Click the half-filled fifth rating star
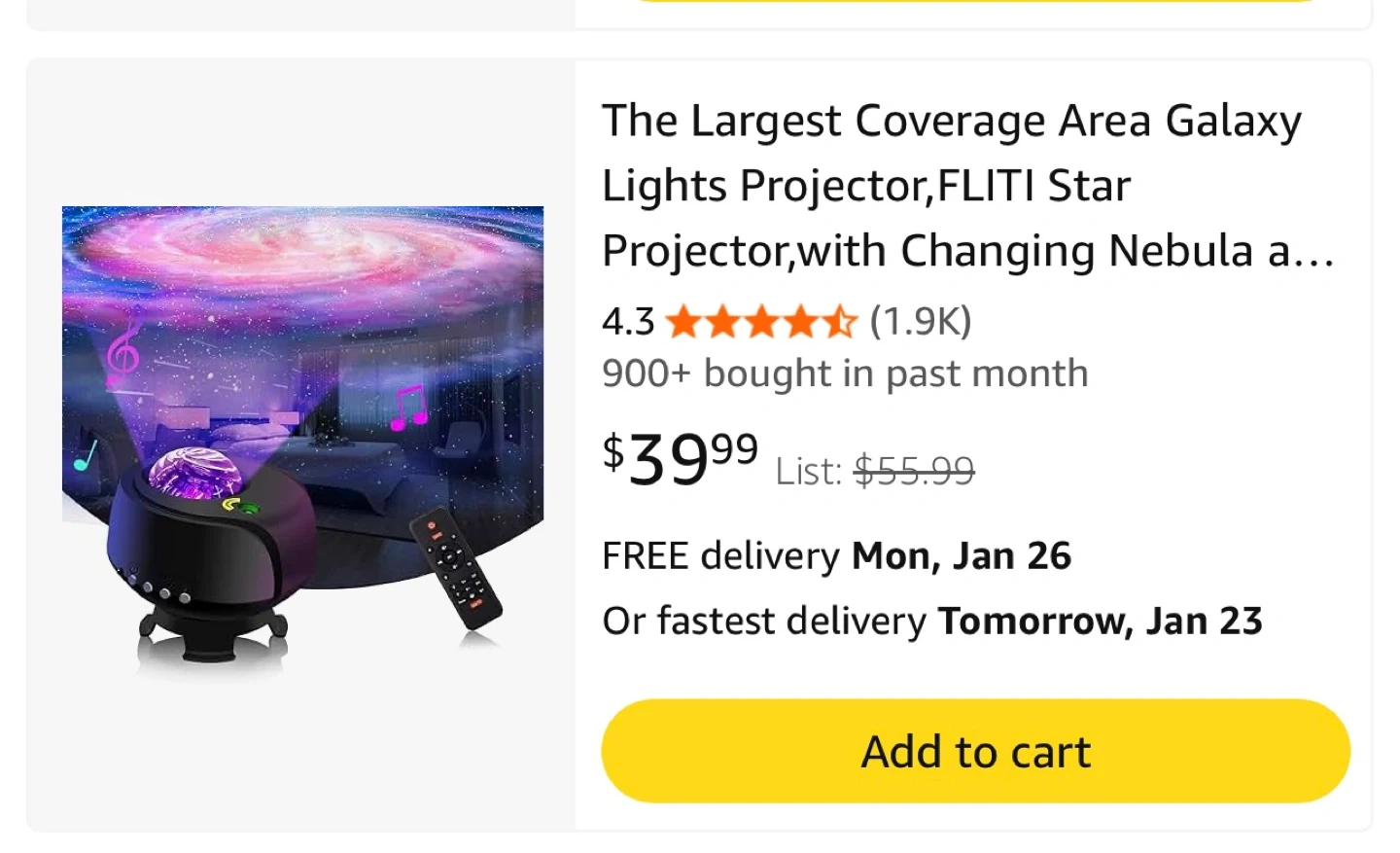1400x853 pixels. (841, 321)
